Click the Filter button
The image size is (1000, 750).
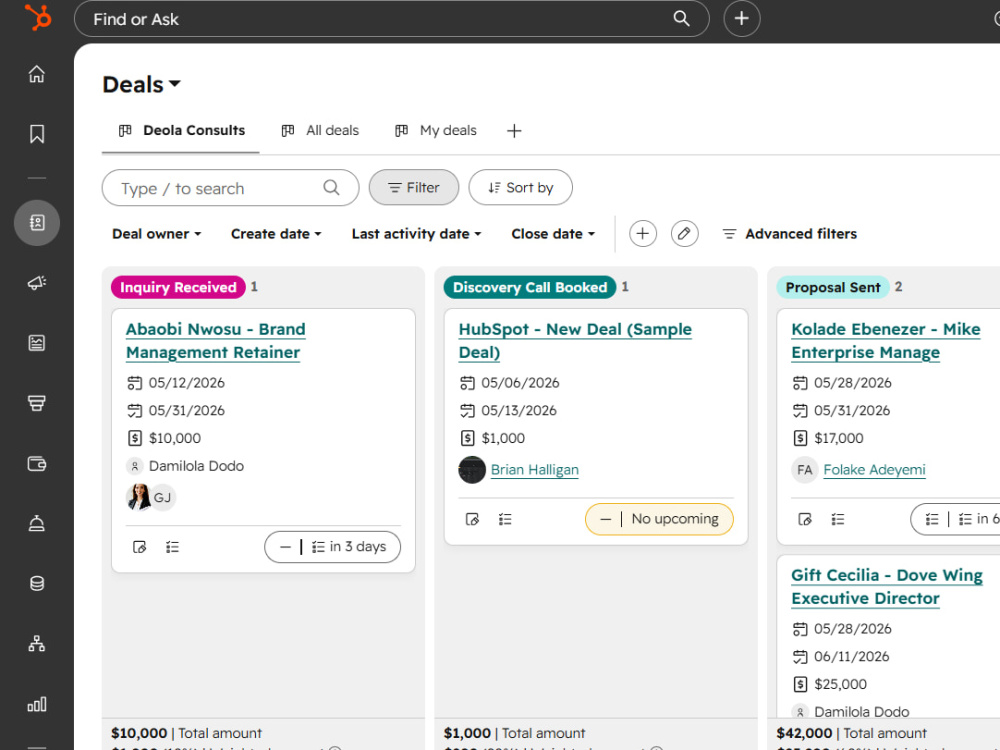pyautogui.click(x=414, y=188)
